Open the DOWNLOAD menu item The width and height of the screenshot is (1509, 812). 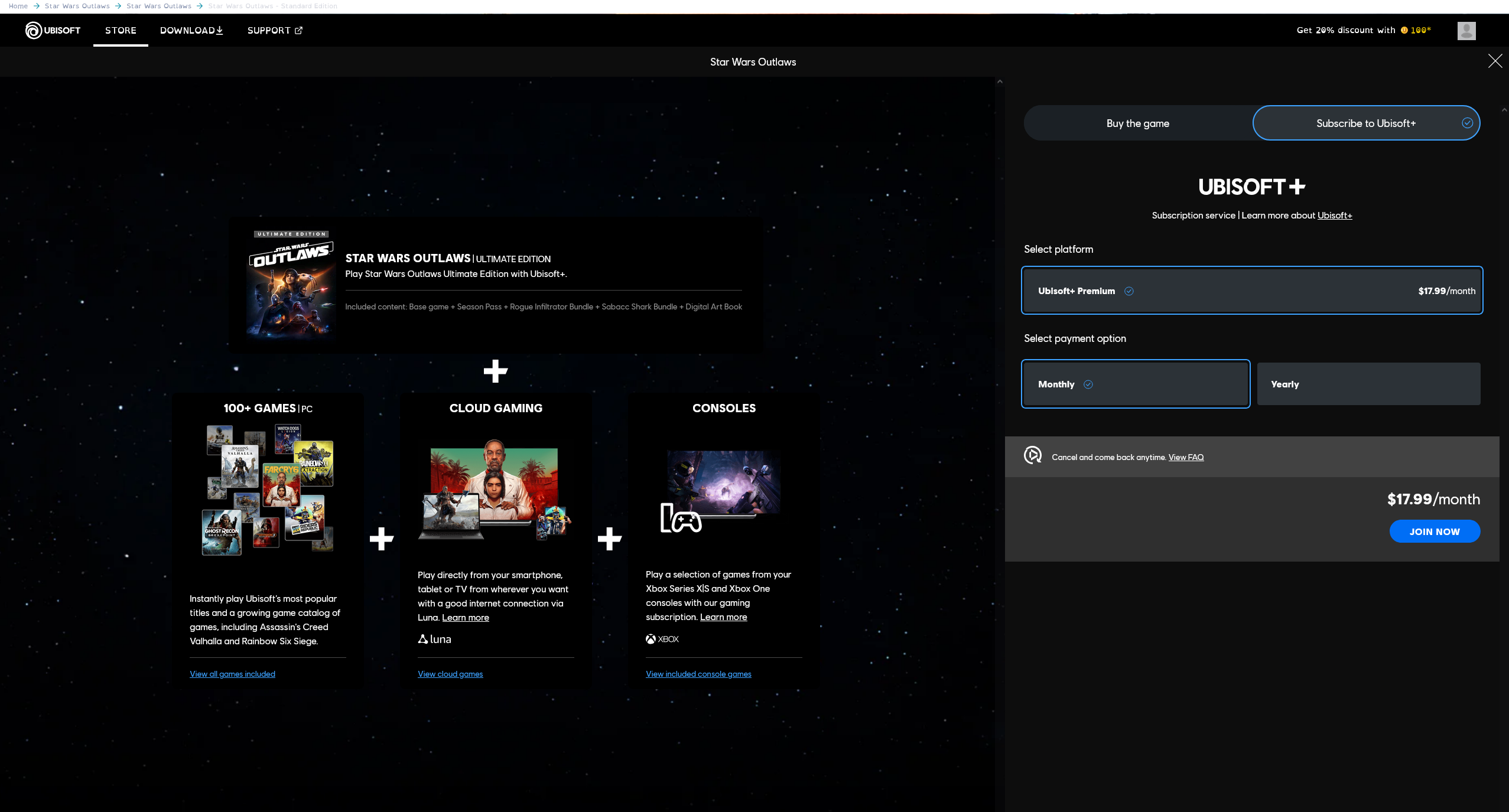tap(191, 30)
